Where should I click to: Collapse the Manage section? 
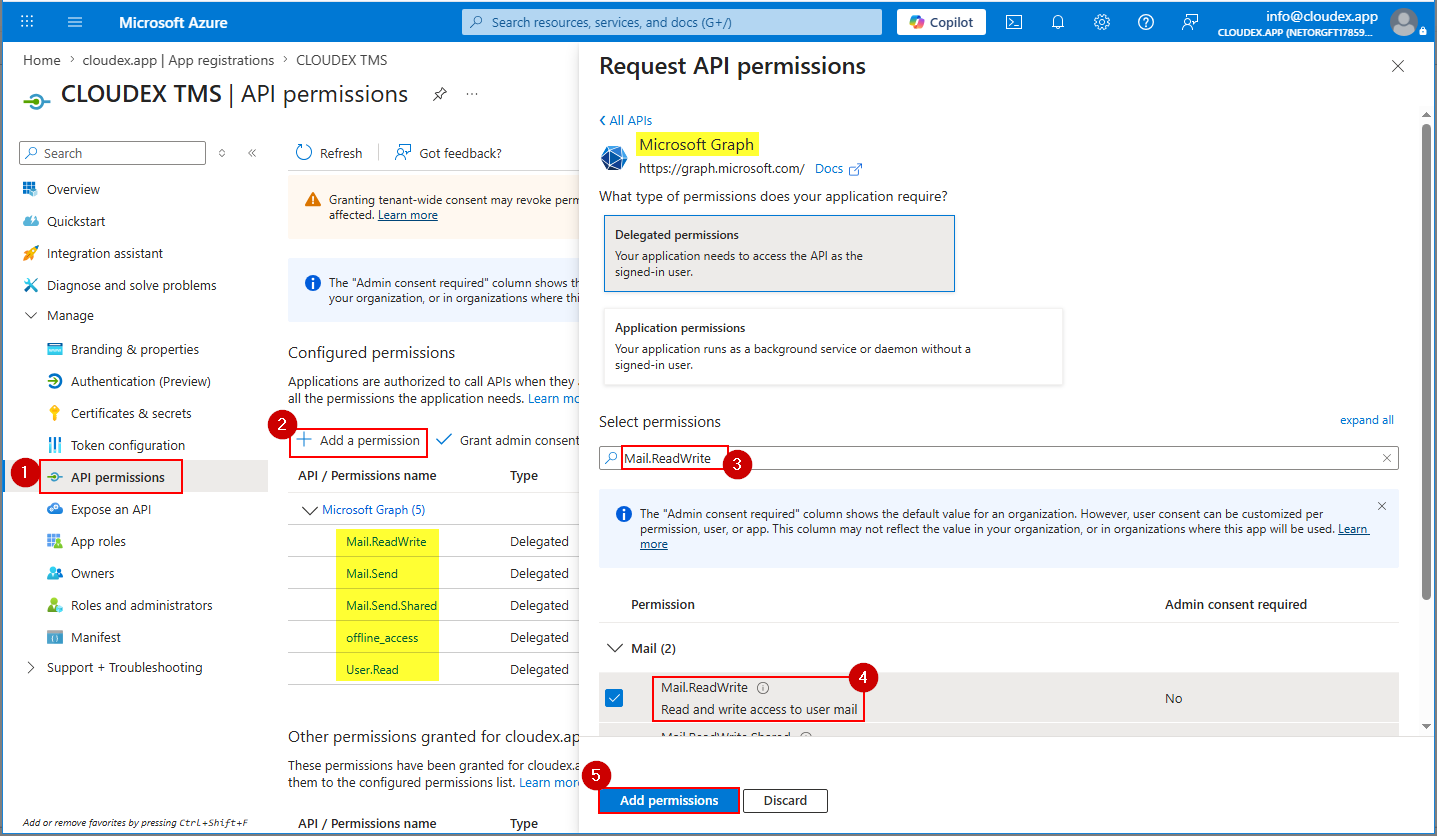click(x=30, y=316)
